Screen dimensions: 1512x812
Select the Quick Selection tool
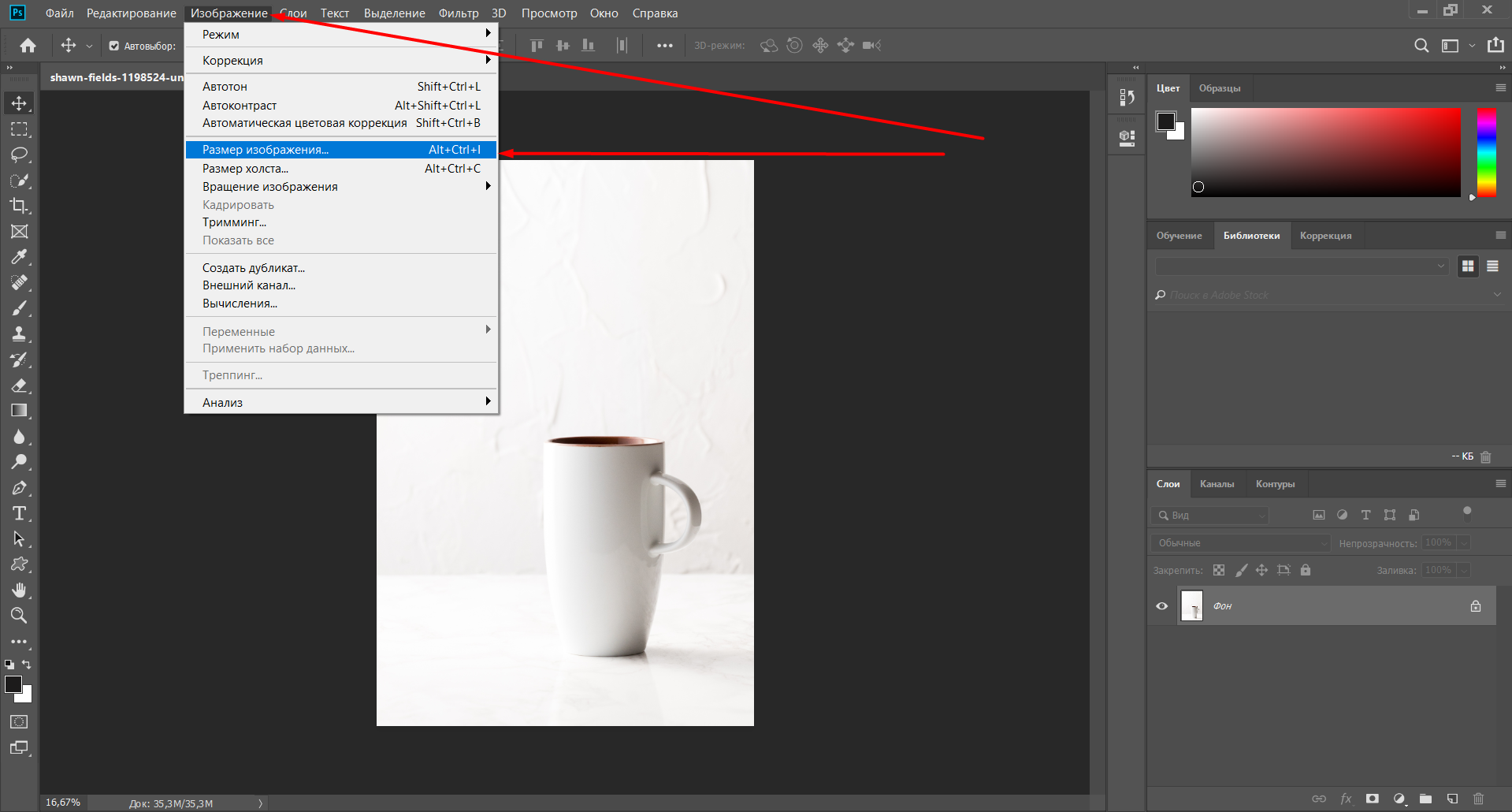coord(19,181)
